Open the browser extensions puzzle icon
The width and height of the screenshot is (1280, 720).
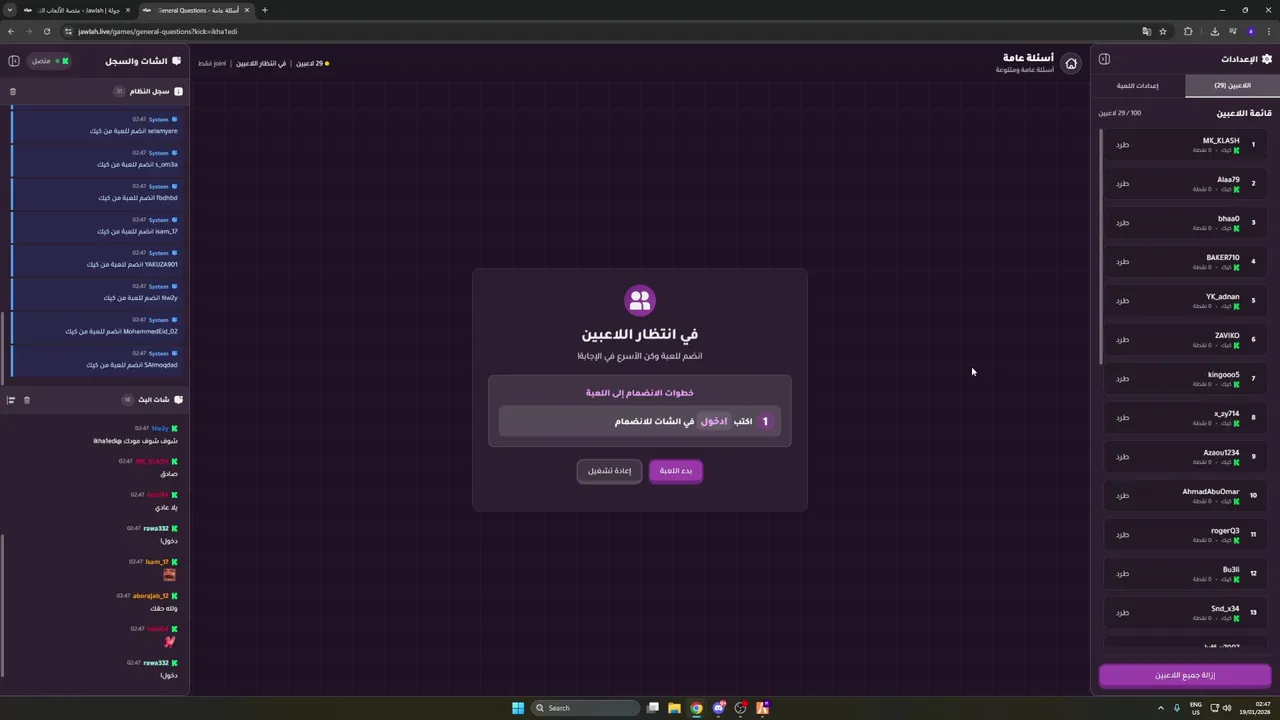[x=1188, y=31]
